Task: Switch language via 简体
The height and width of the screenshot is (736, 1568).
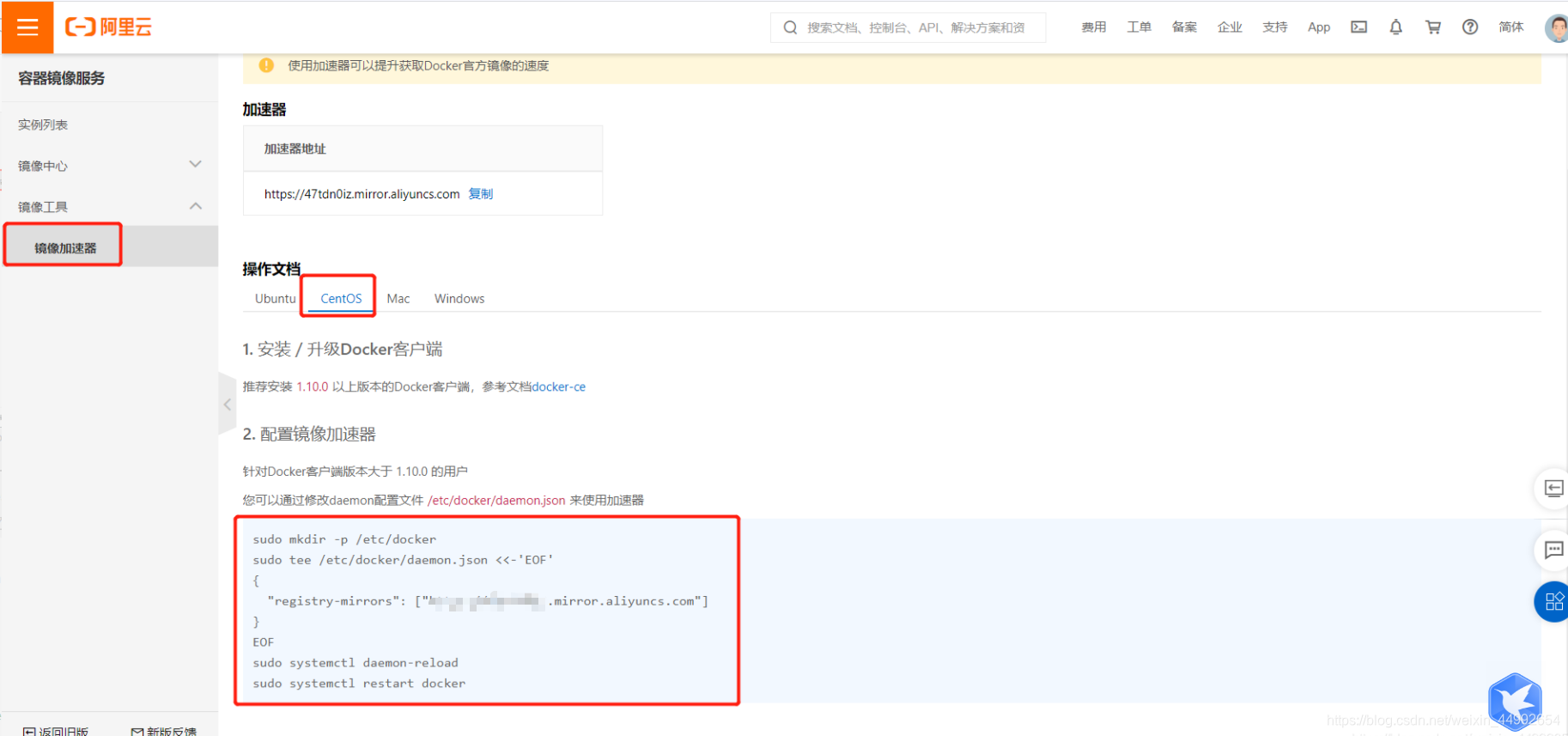Action: (x=1511, y=27)
